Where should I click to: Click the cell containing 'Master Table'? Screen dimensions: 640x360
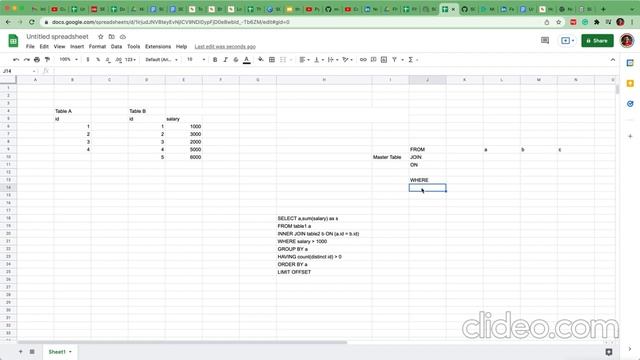click(x=390, y=157)
